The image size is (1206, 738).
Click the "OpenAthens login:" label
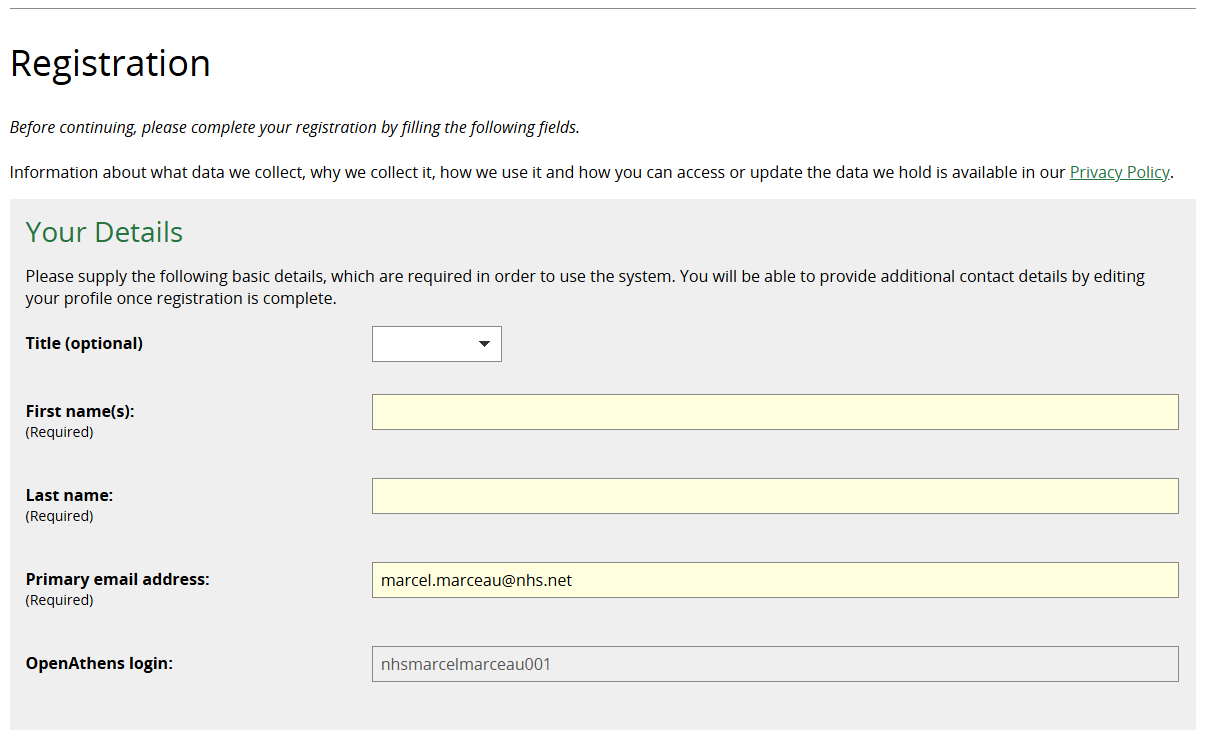tap(99, 663)
